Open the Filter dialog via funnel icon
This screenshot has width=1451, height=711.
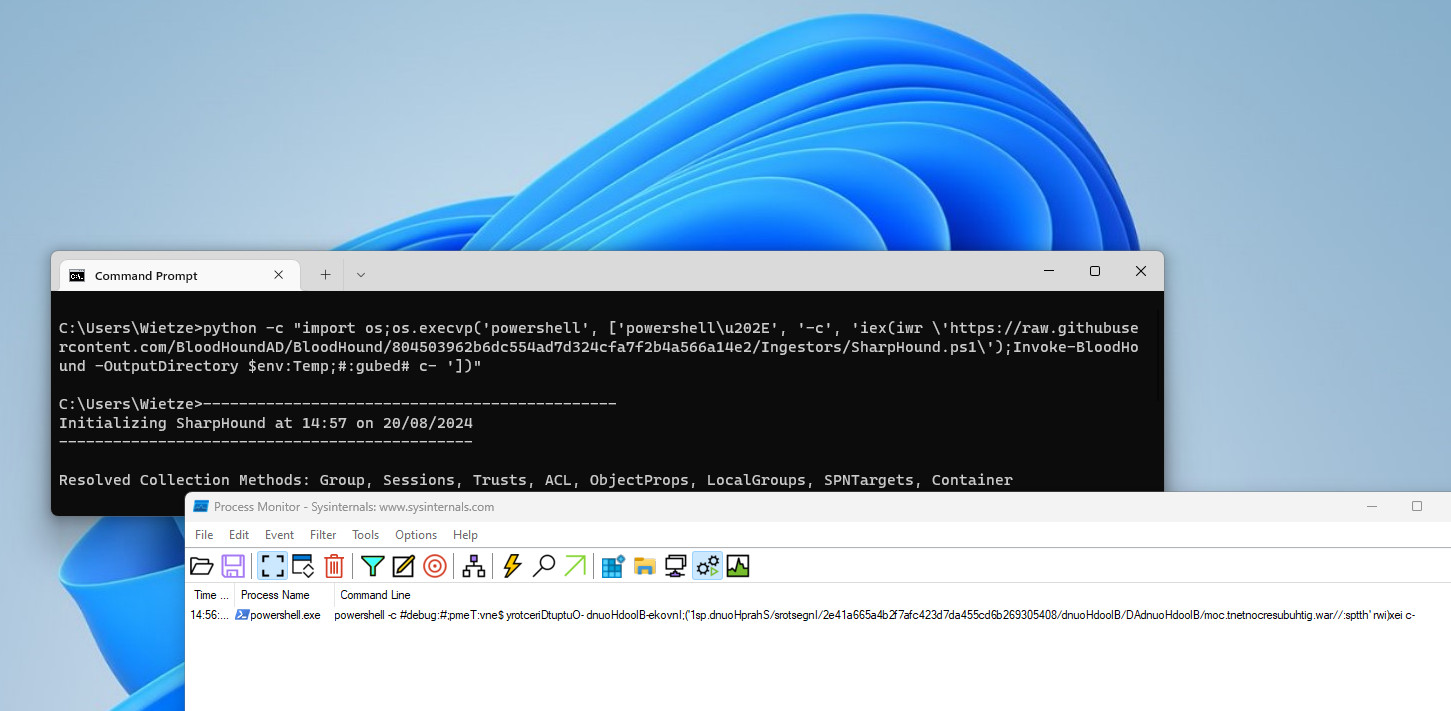click(372, 566)
